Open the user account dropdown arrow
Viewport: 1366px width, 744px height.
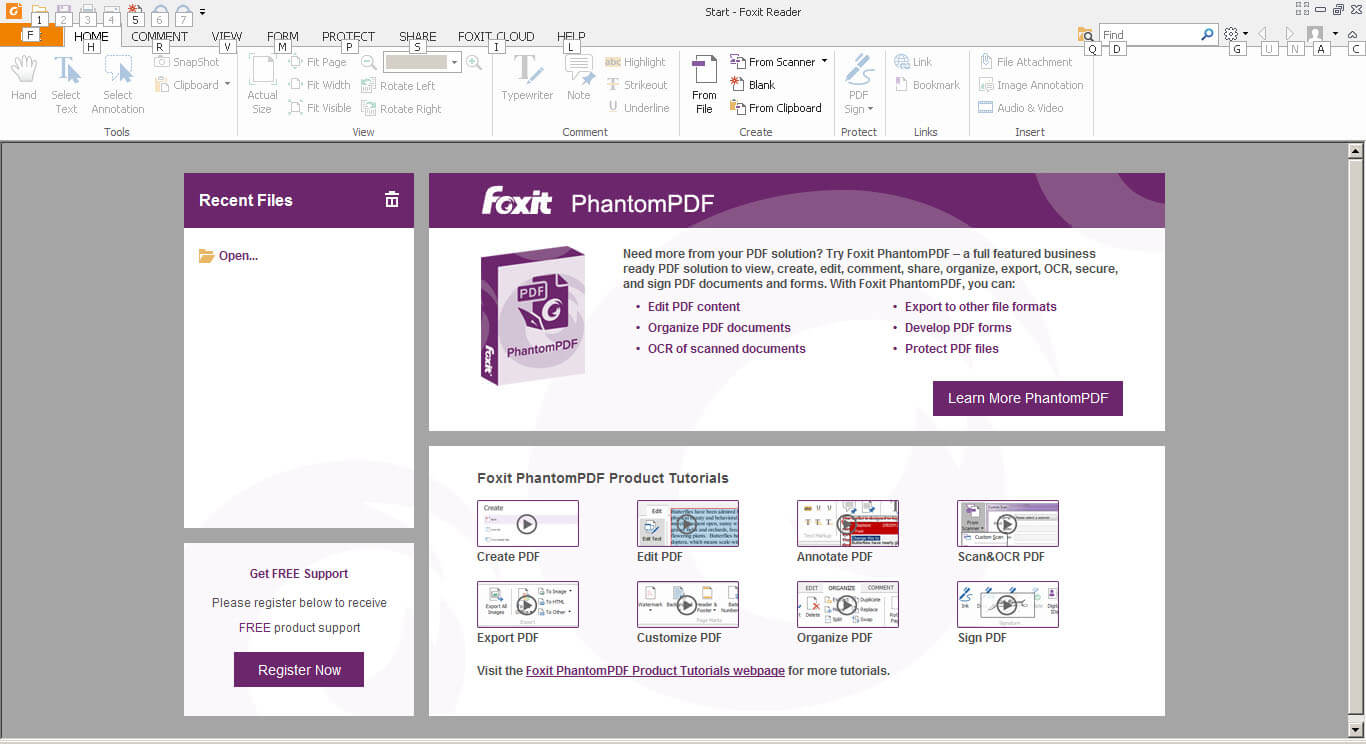click(1335, 33)
